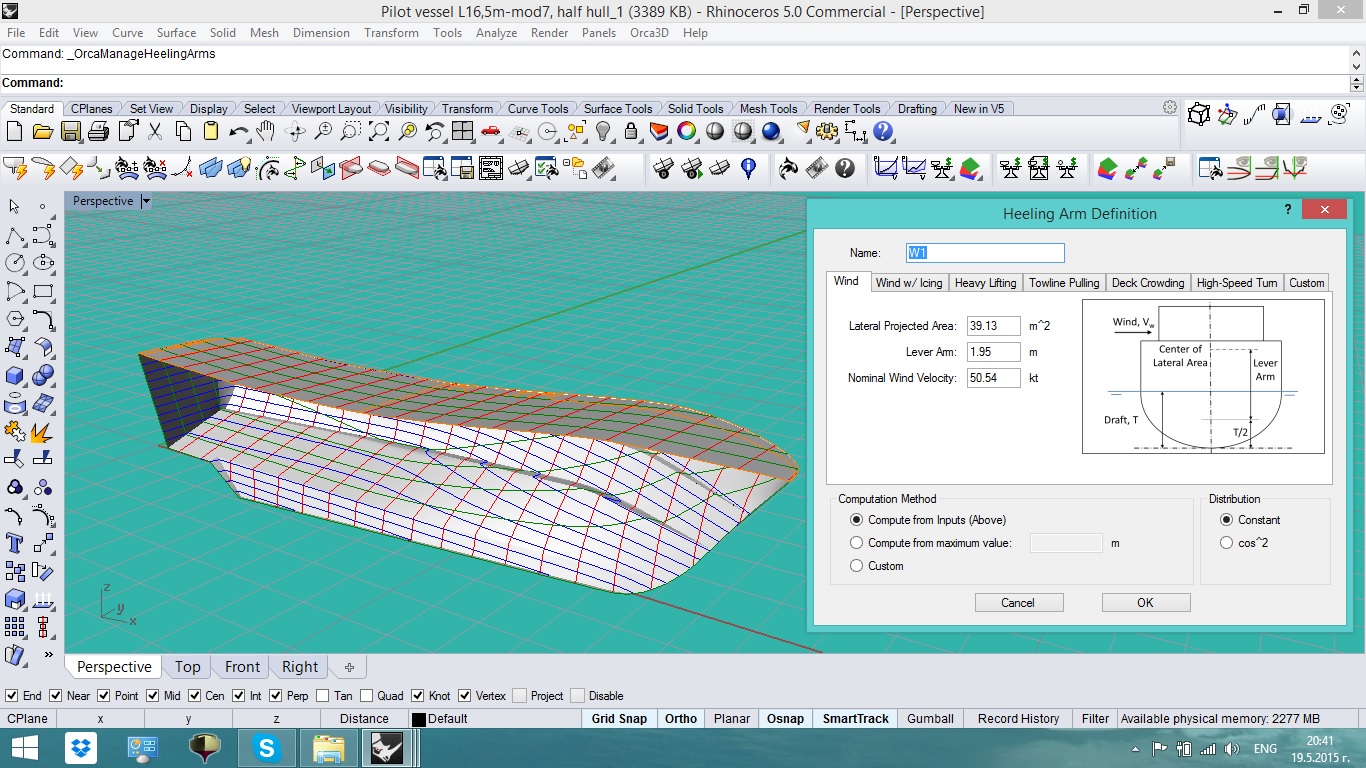Click the Save file icon

click(x=70, y=131)
